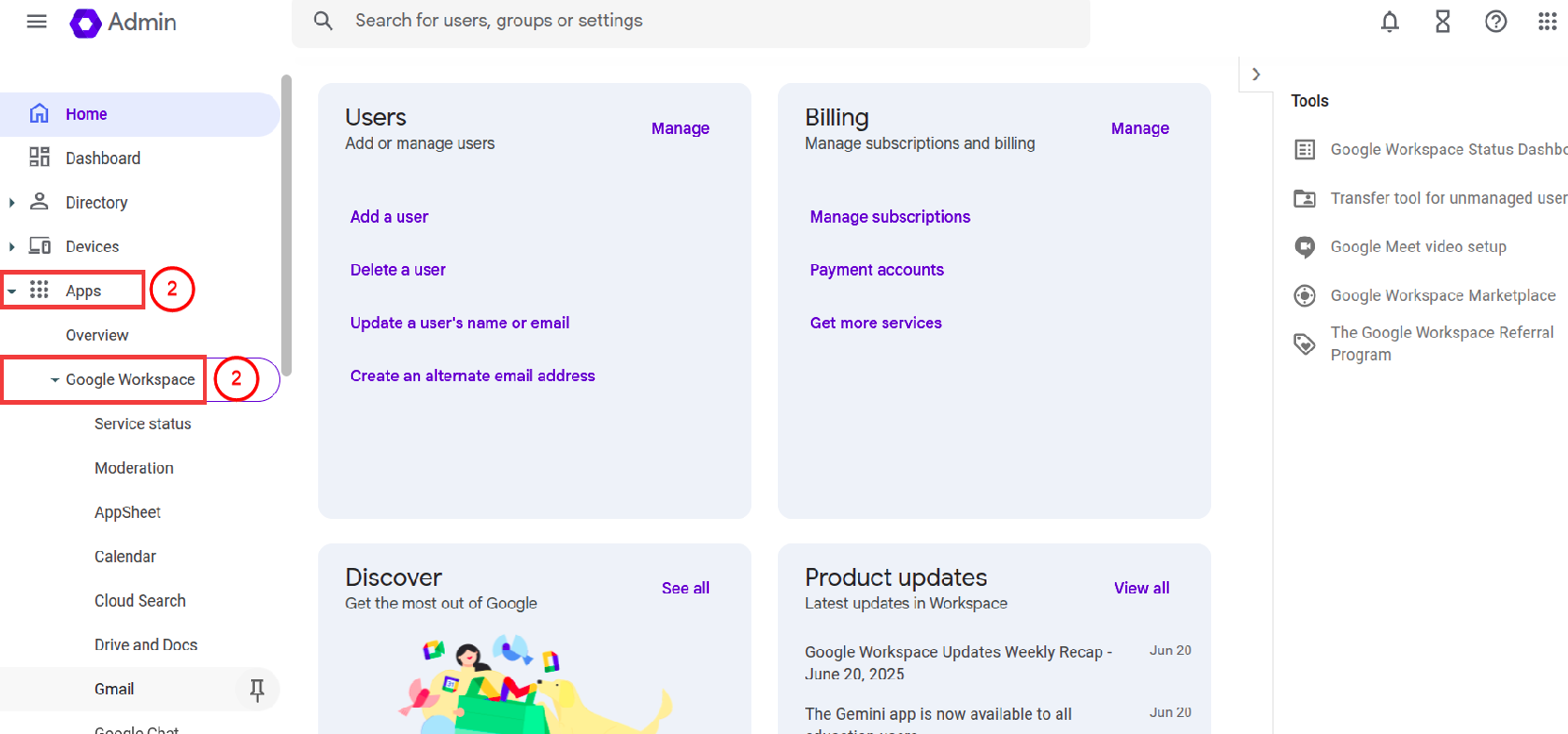This screenshot has height=734, width=1568.
Task: Click the Referral Program tag icon
Action: coord(1305,343)
